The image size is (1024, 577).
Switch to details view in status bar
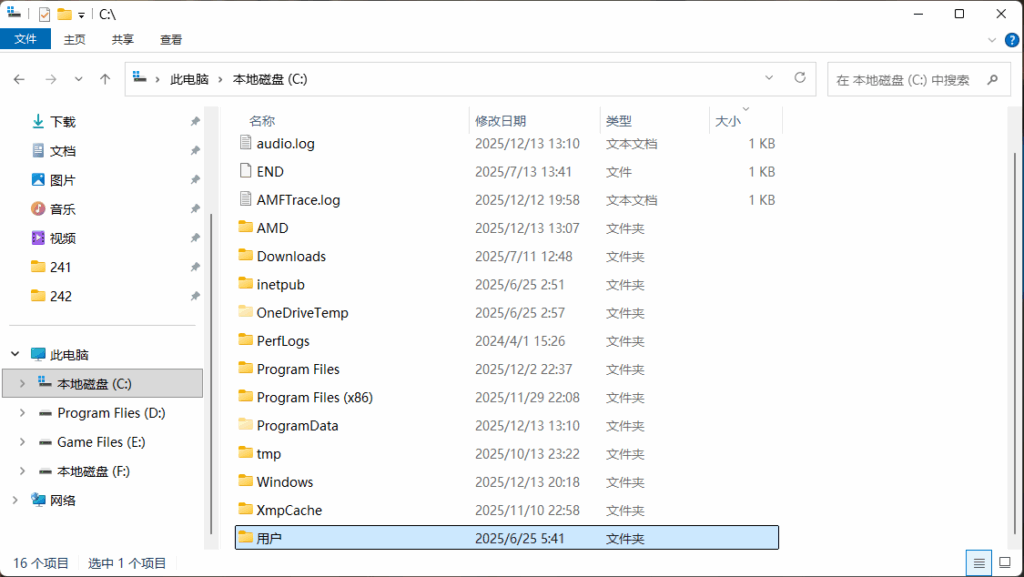pyautogui.click(x=979, y=563)
